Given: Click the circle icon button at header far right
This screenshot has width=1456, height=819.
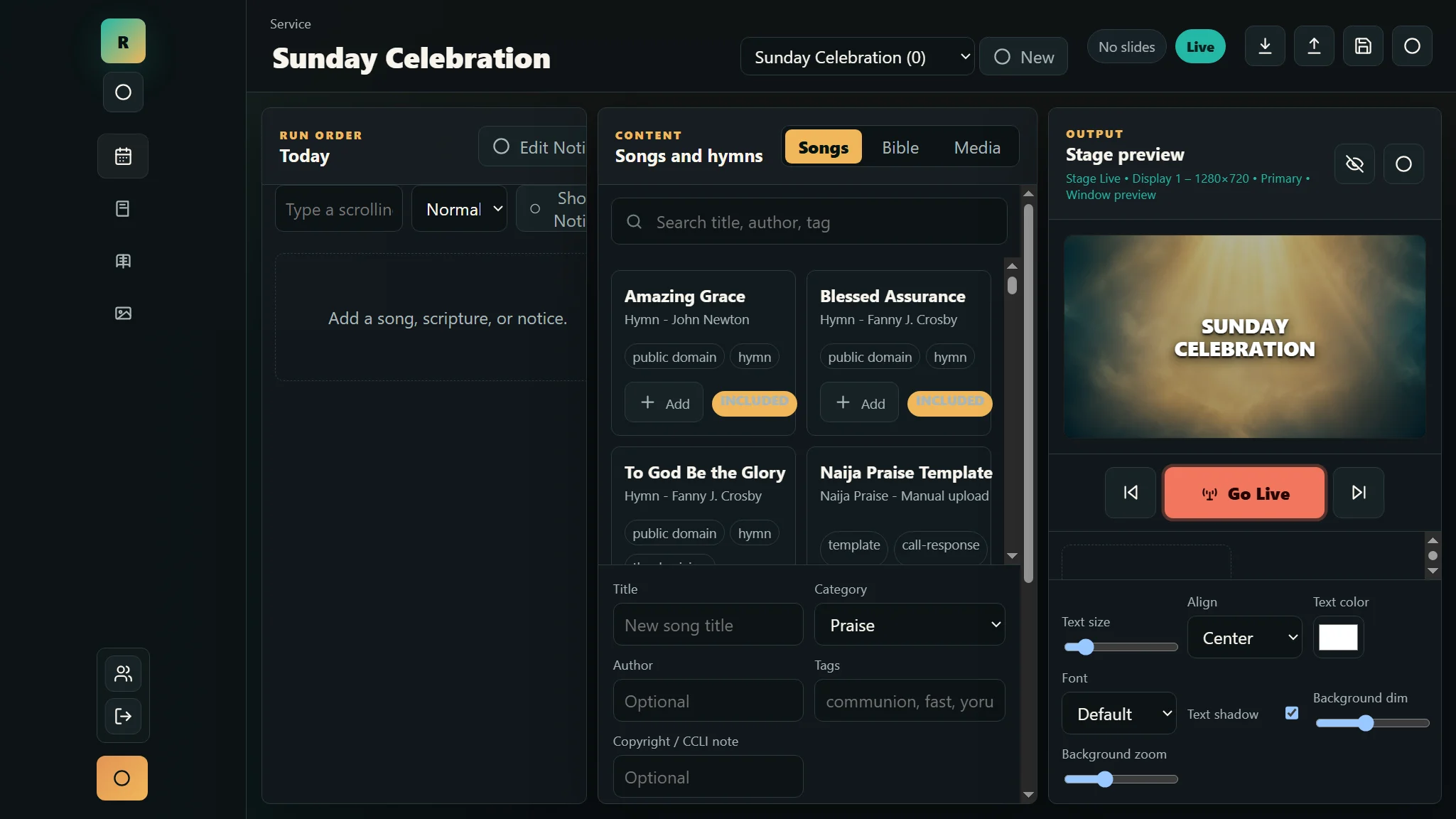Looking at the screenshot, I should click(1412, 46).
